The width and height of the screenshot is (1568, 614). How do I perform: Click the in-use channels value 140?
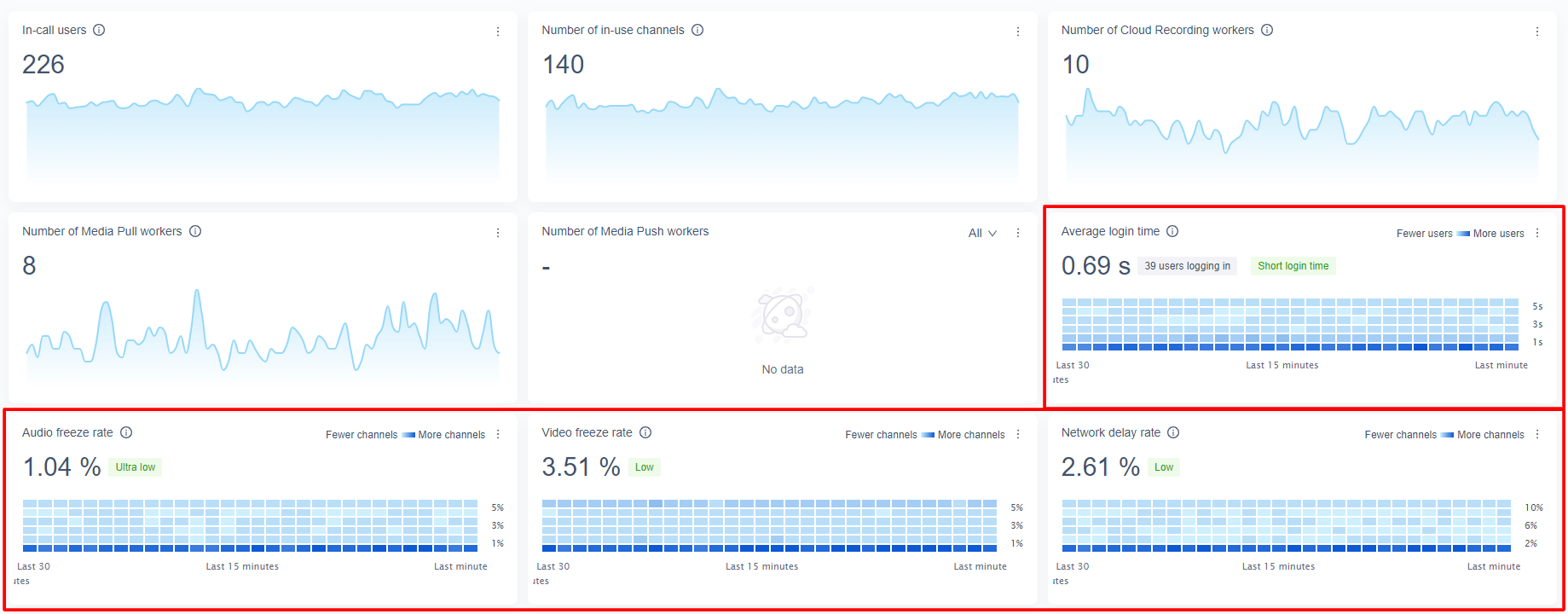563,65
